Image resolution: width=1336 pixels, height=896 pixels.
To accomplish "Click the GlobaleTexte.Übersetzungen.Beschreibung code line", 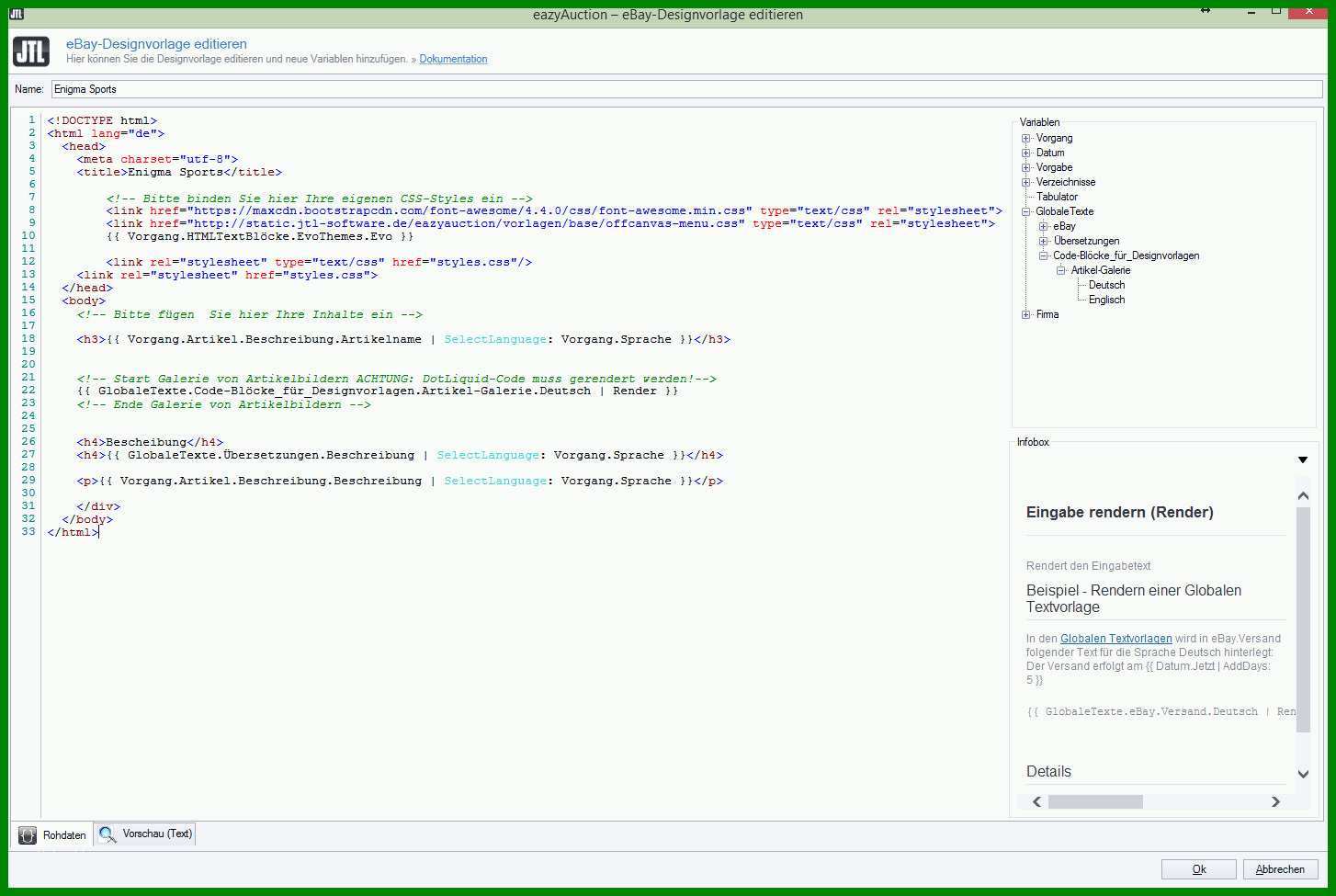I will [400, 455].
